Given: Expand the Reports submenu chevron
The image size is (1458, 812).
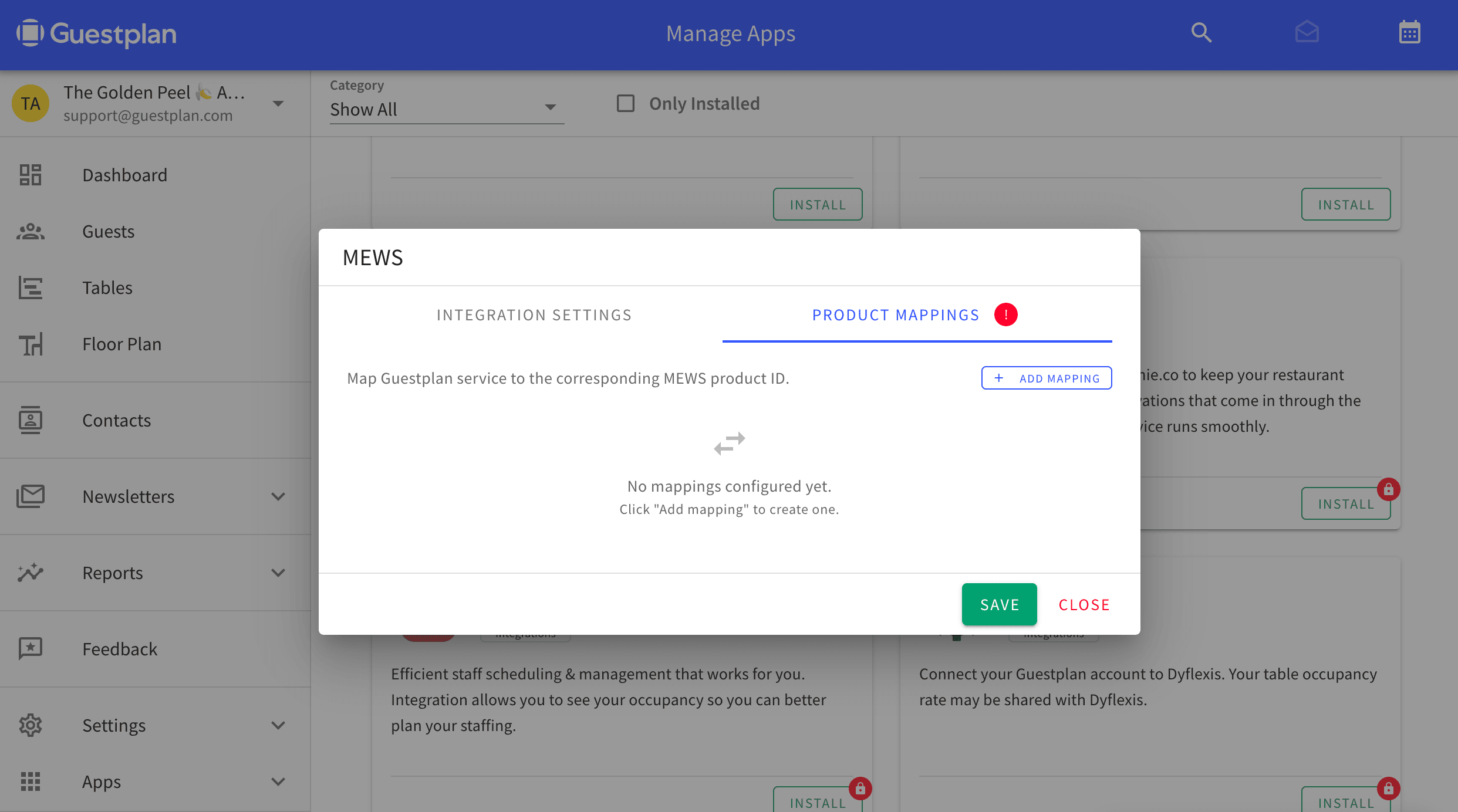Looking at the screenshot, I should (278, 573).
